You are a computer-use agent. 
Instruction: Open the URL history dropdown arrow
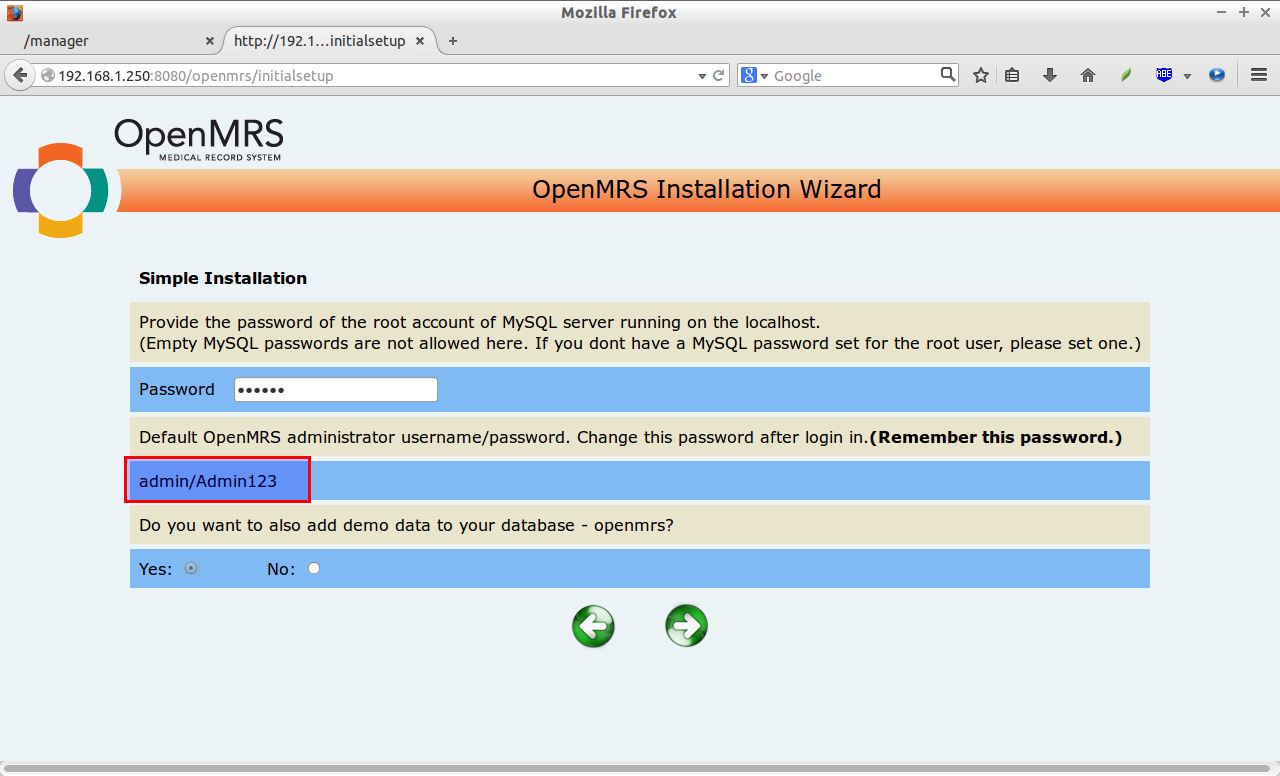pos(702,76)
